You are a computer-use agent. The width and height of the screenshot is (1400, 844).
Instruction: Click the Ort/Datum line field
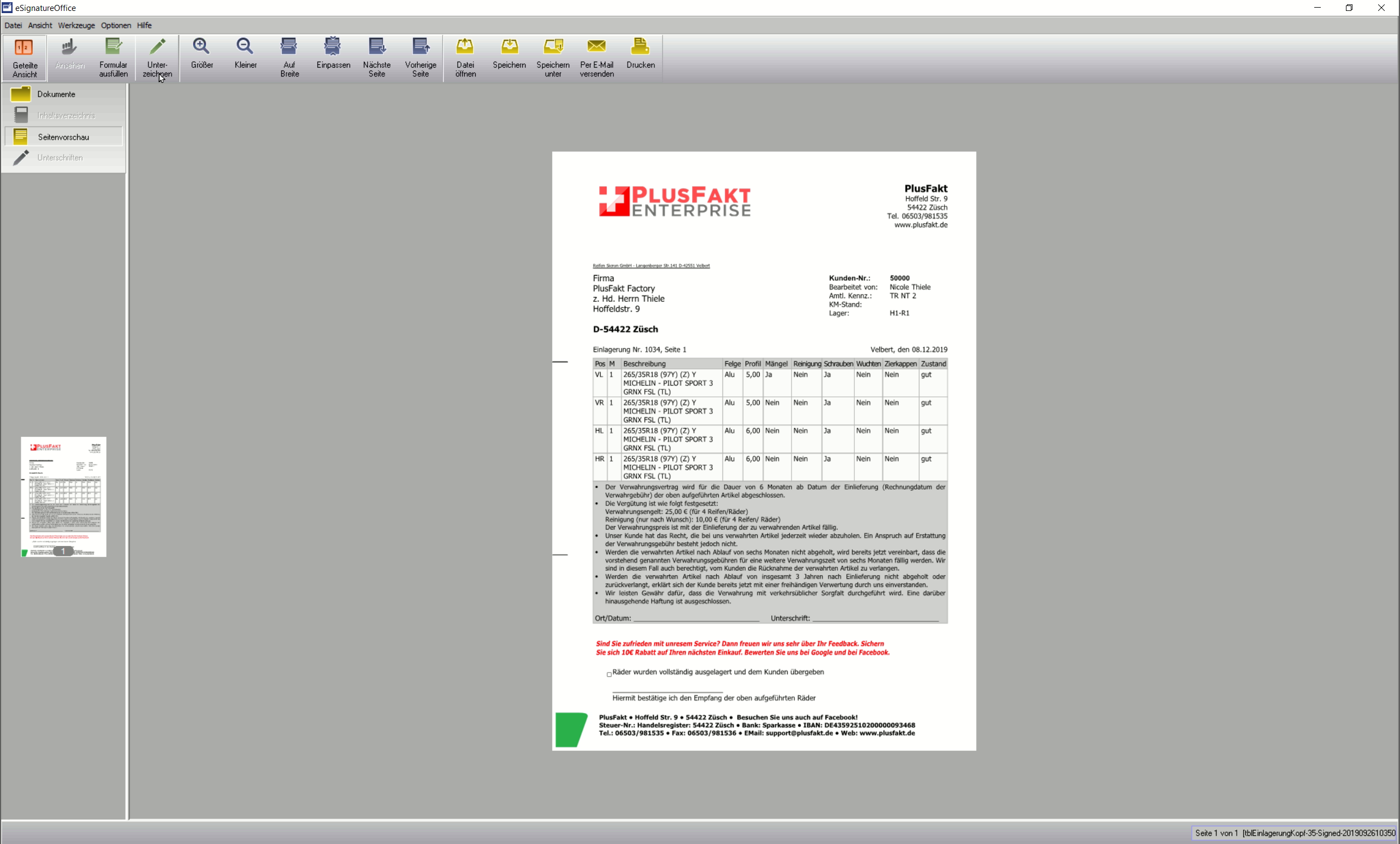click(x=696, y=620)
